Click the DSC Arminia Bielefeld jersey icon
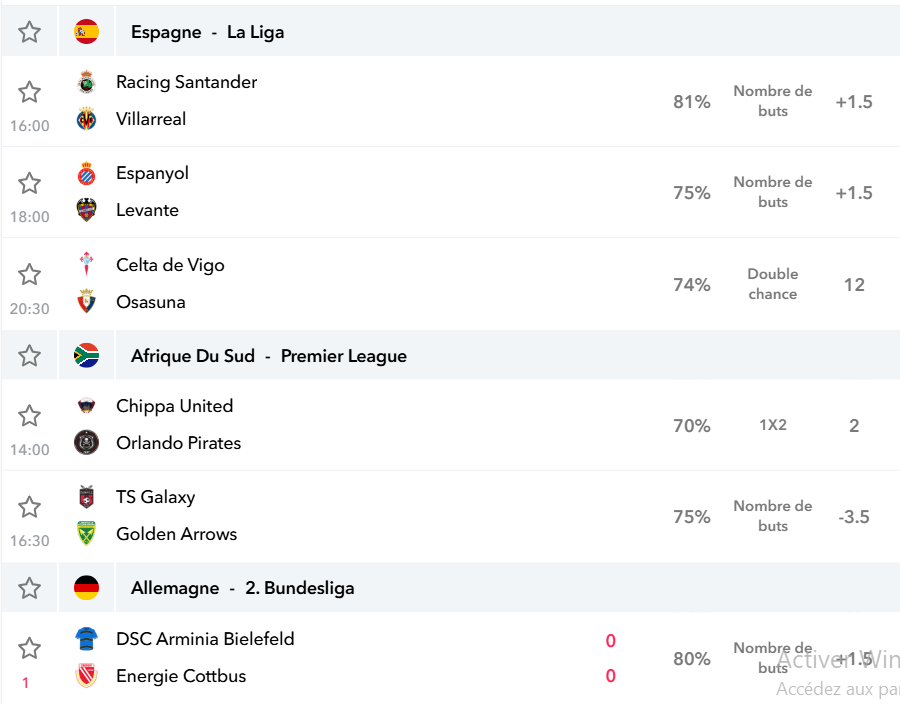Screen dimensions: 900x704 click(86, 639)
